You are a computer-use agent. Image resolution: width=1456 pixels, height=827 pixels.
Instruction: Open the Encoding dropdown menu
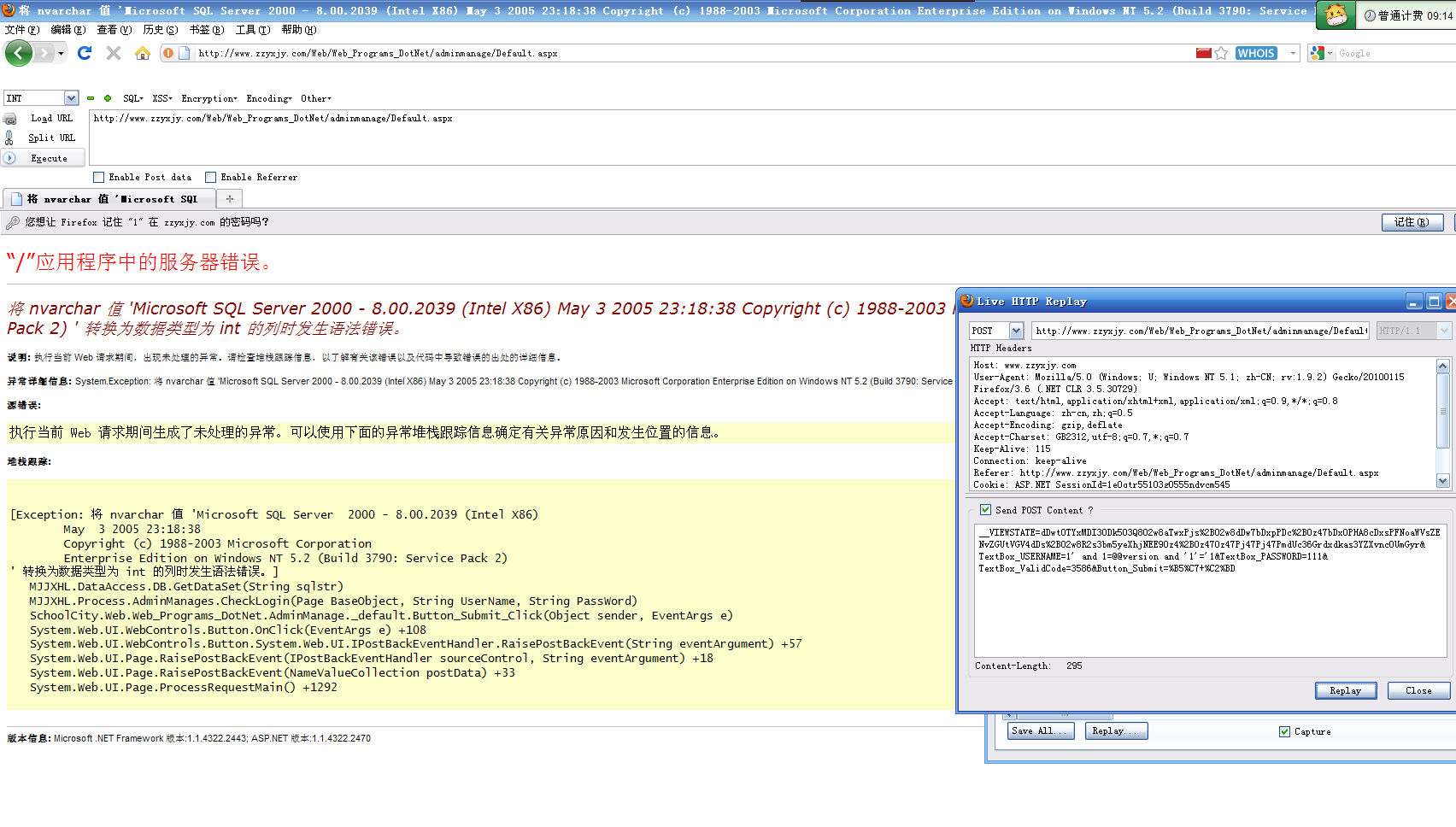[269, 98]
